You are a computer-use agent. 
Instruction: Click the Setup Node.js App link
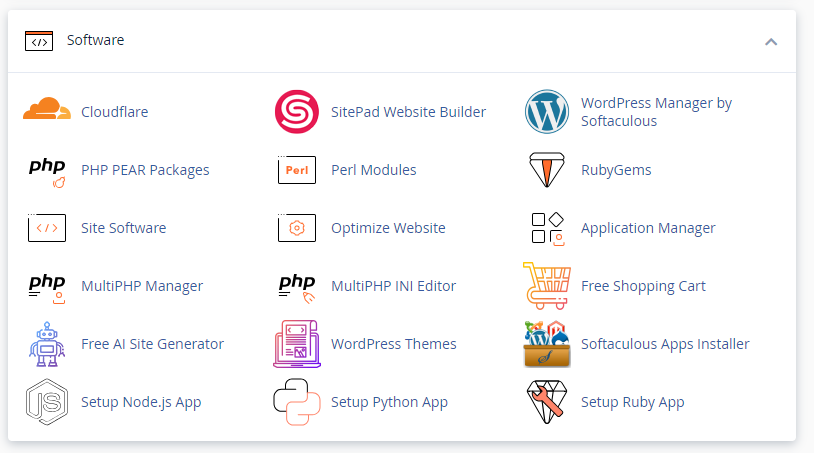141,402
